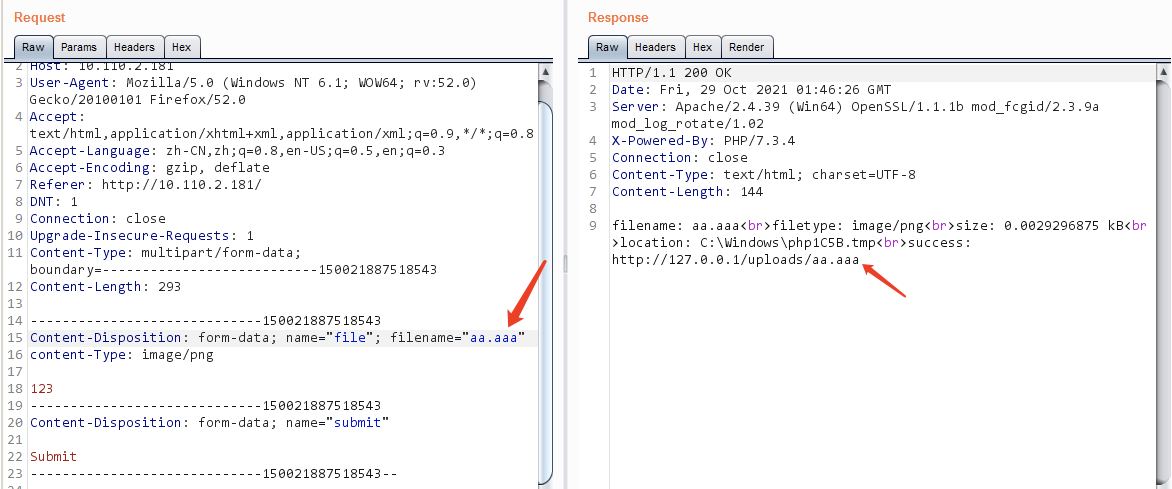Viewport: 1172px width, 489px height.
Task: Click the request pane scroll-up arrow
Action: (546, 72)
